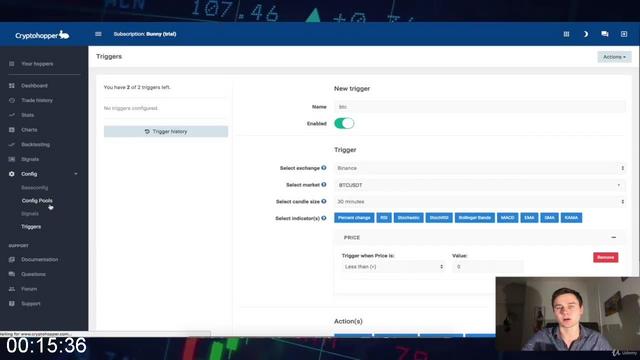Open Stats page in sidebar

tap(27, 115)
